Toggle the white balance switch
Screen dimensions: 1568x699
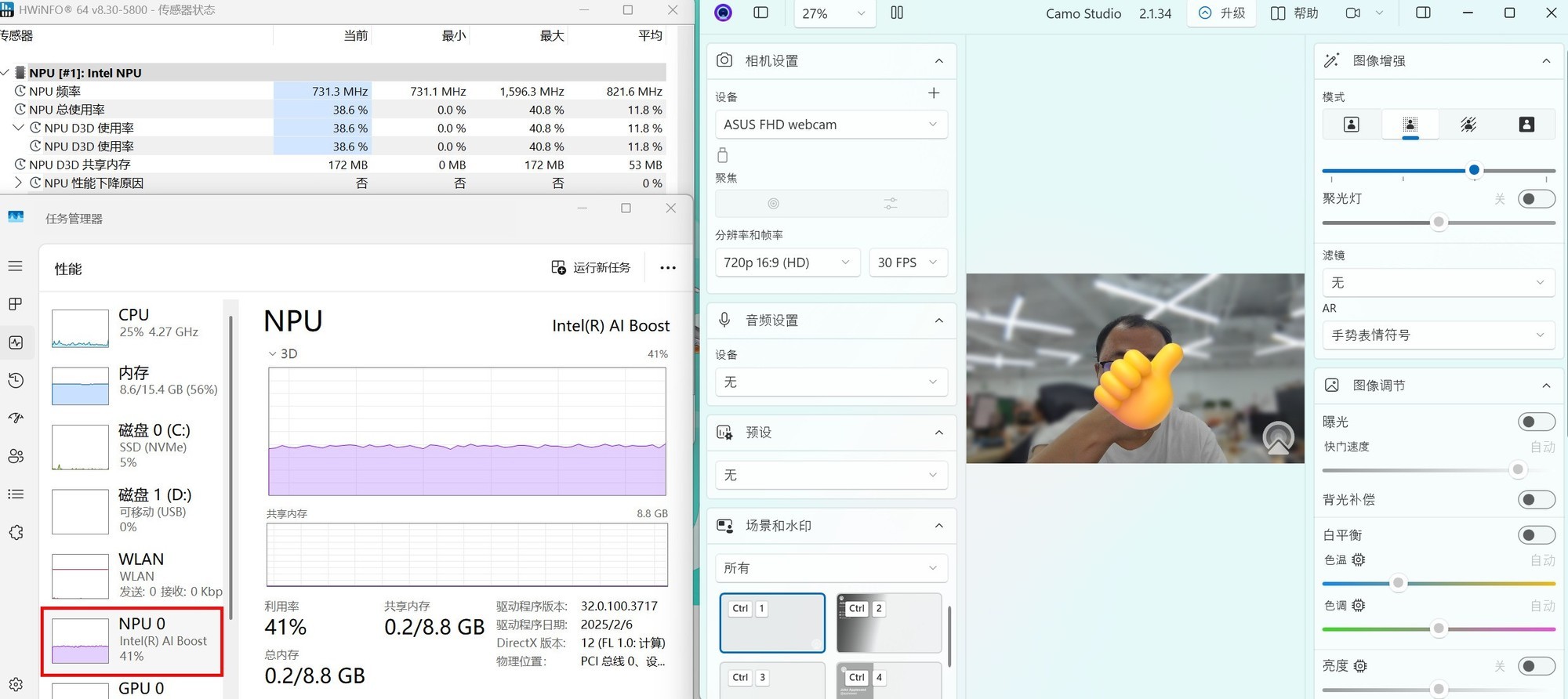coord(1536,534)
